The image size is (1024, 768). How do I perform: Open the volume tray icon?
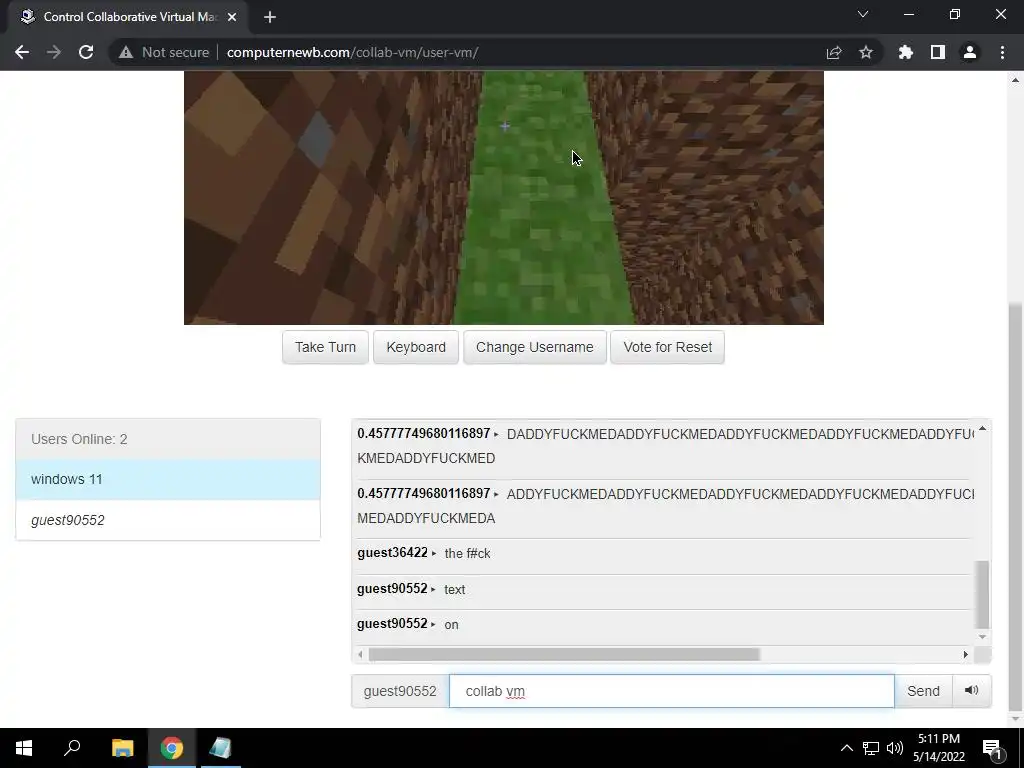(895, 748)
